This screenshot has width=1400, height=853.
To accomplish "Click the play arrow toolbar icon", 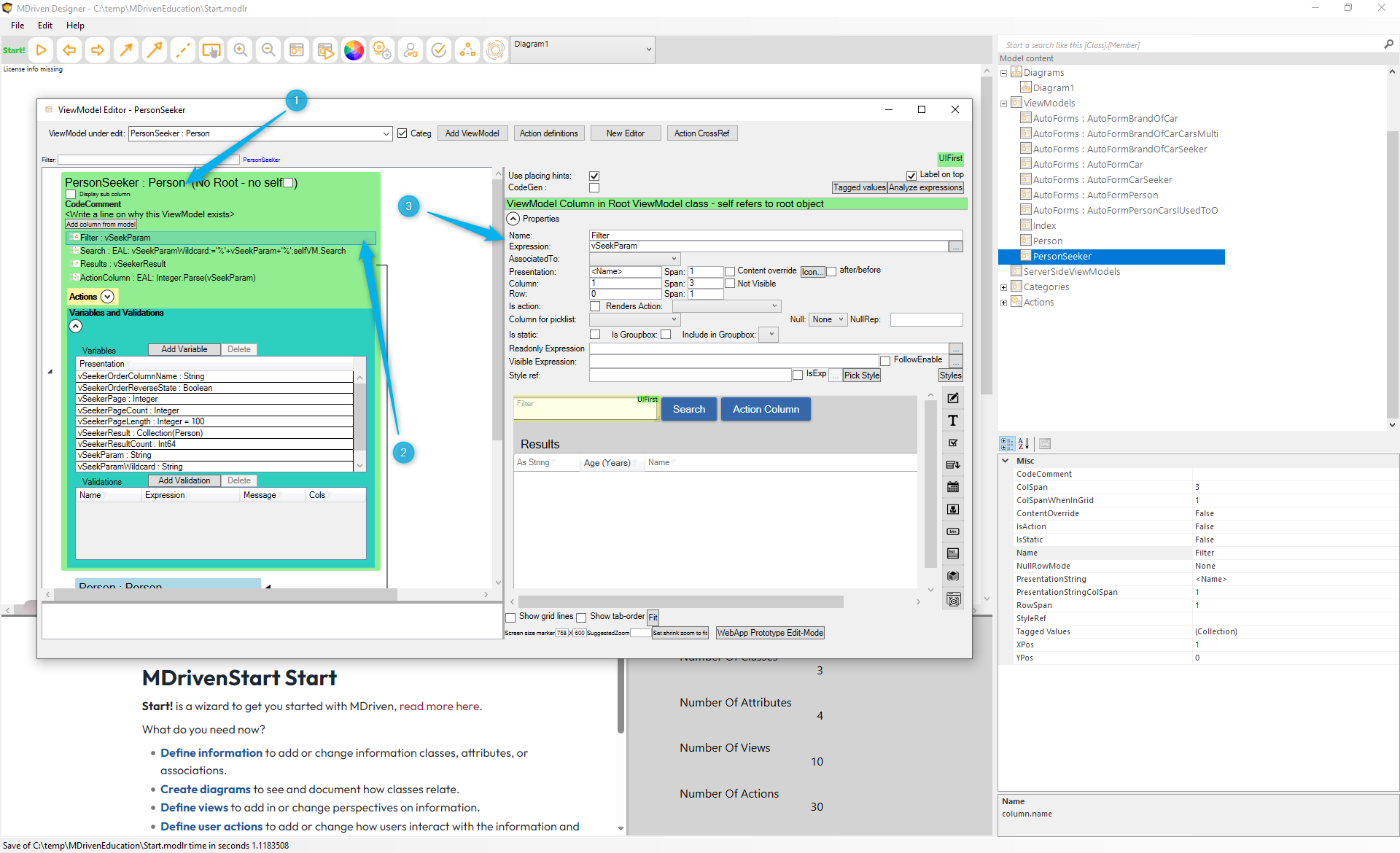I will pos(42,50).
